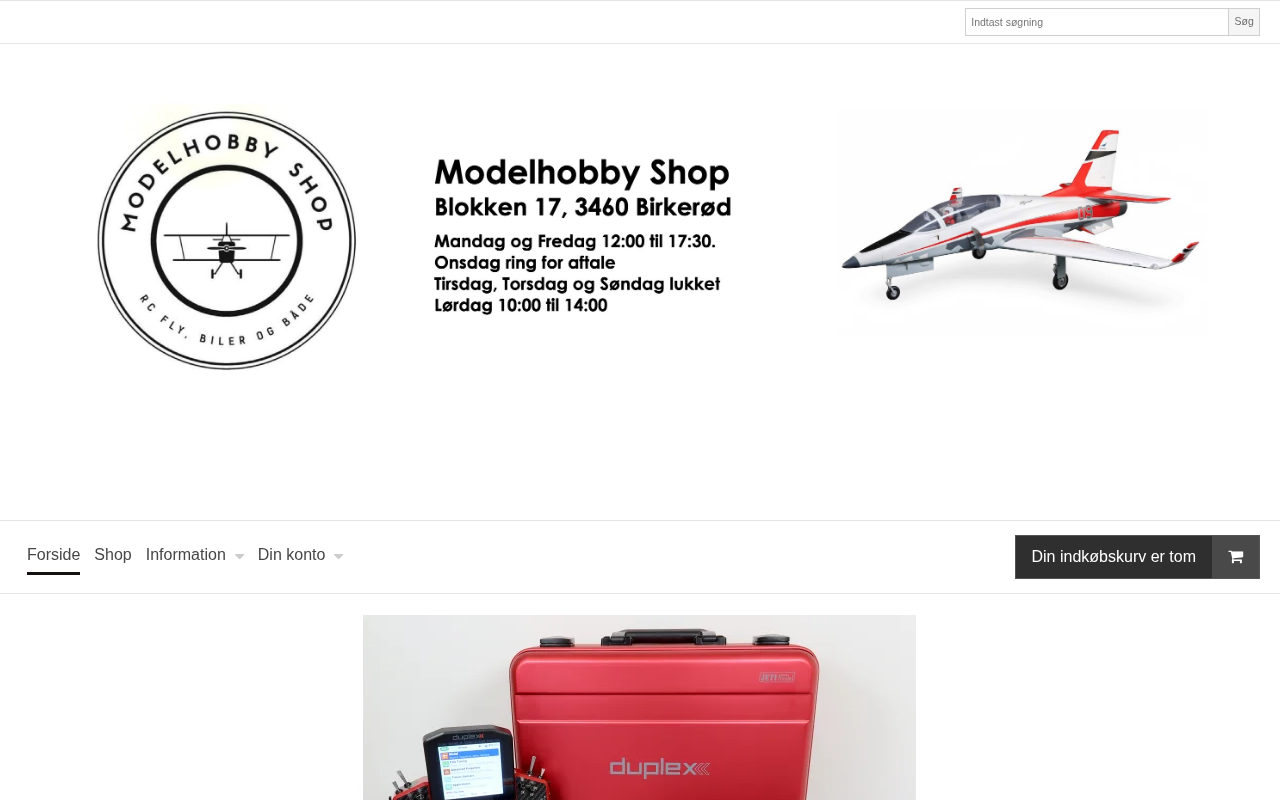Click the biplane emblem inside the round logo
This screenshot has width=1280, height=800.
click(x=227, y=247)
